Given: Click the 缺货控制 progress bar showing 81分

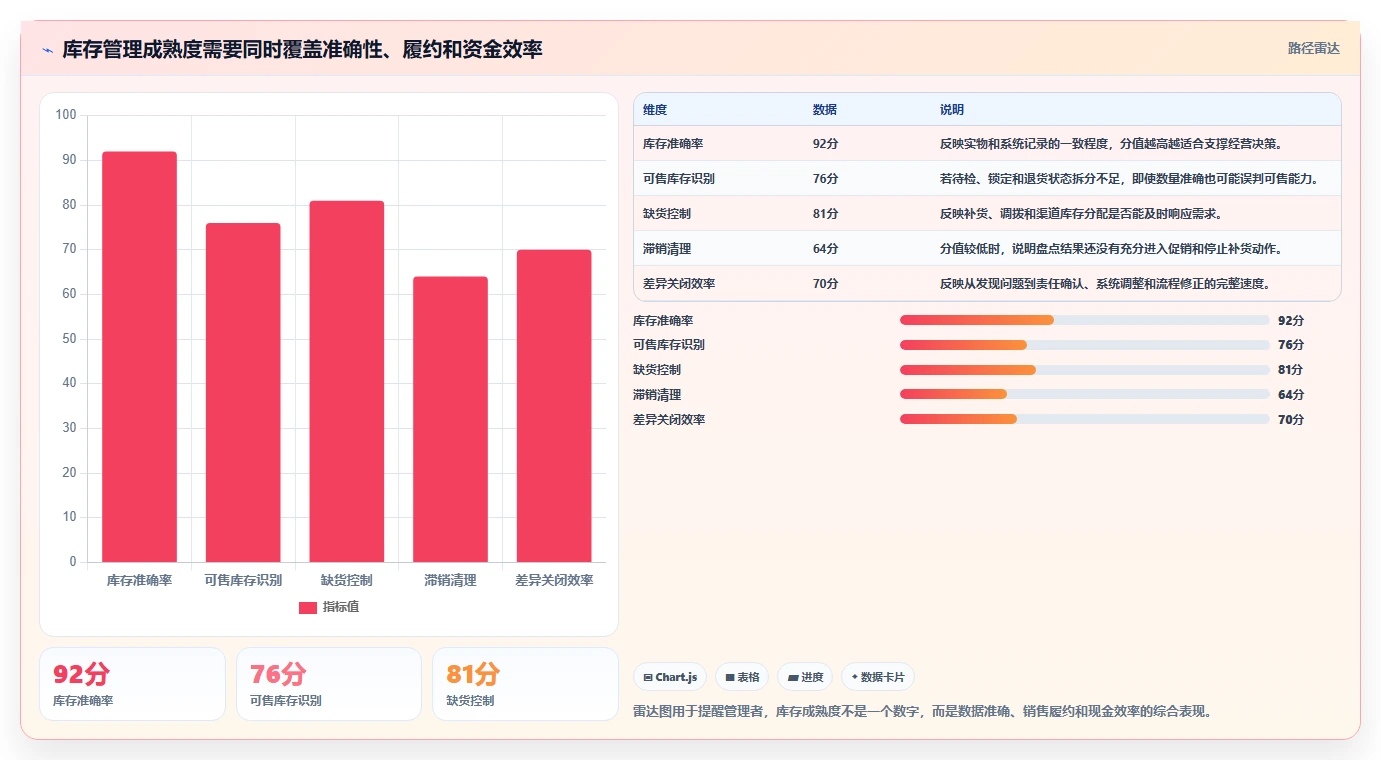Looking at the screenshot, I should click(1085, 370).
